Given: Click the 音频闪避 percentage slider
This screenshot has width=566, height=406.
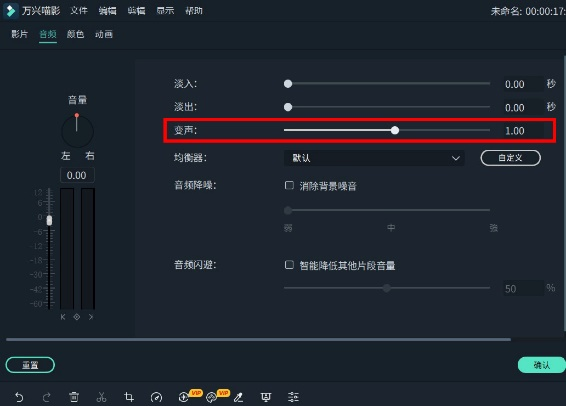Looking at the screenshot, I should click(387, 288).
